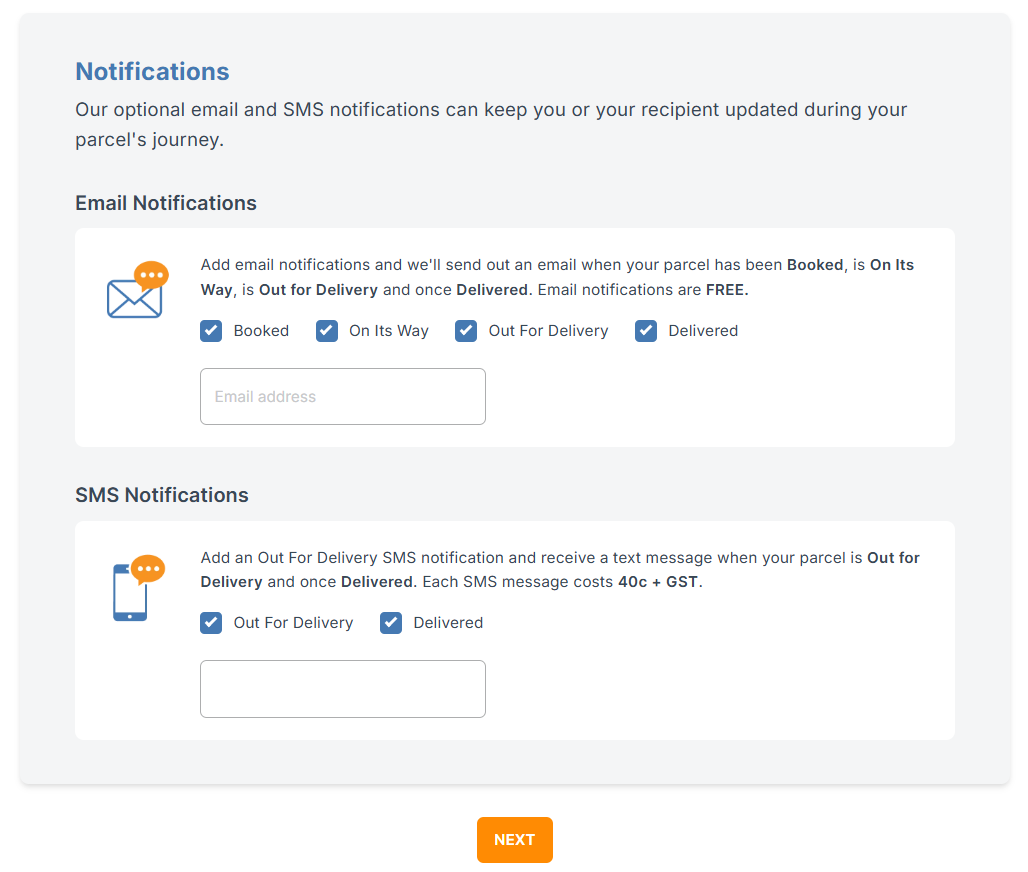Toggle SMS Out For Delivery checkbox
This screenshot has height=872, width=1028.
(211, 623)
